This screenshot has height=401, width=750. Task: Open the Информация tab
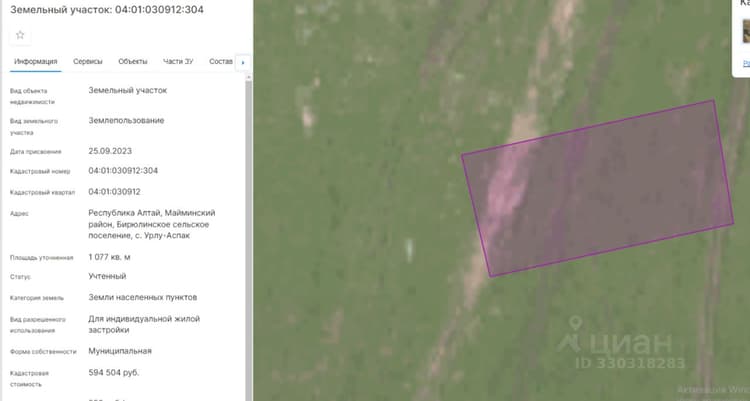tap(35, 62)
